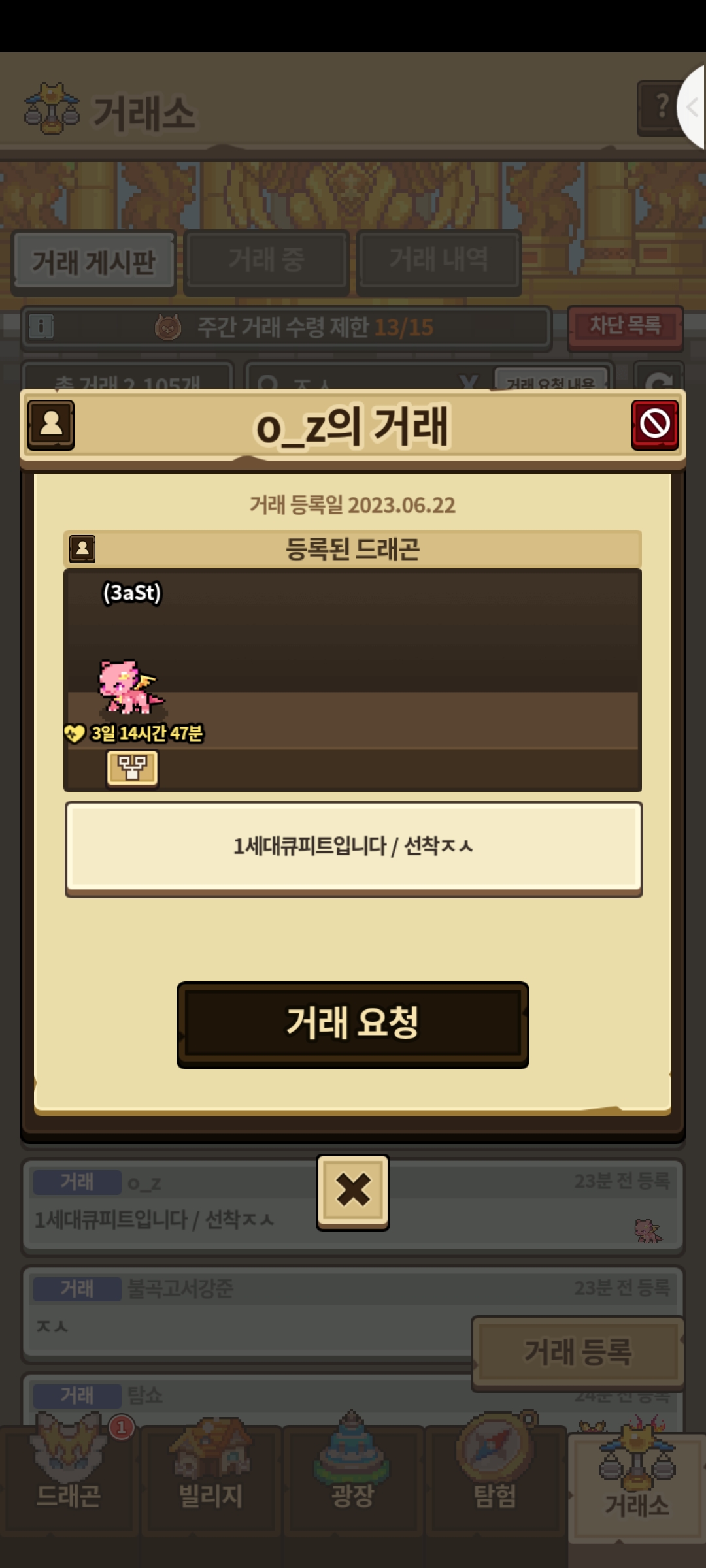Click the weekly trade limit info icon
Image resolution: width=706 pixels, height=1568 pixels.
click(x=41, y=325)
